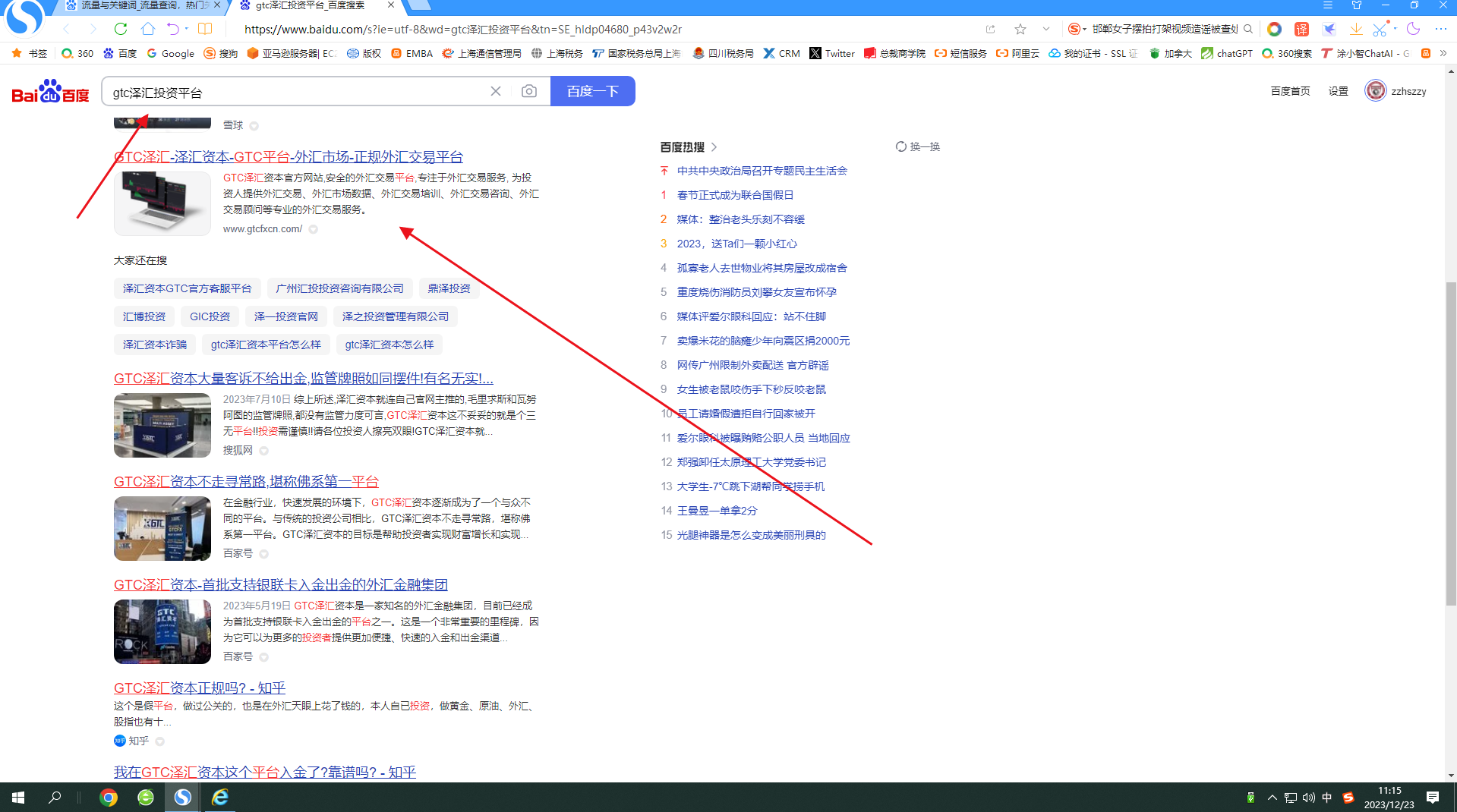Expand the 百度热搜 panel arrow
1457x812 pixels.
point(714,146)
